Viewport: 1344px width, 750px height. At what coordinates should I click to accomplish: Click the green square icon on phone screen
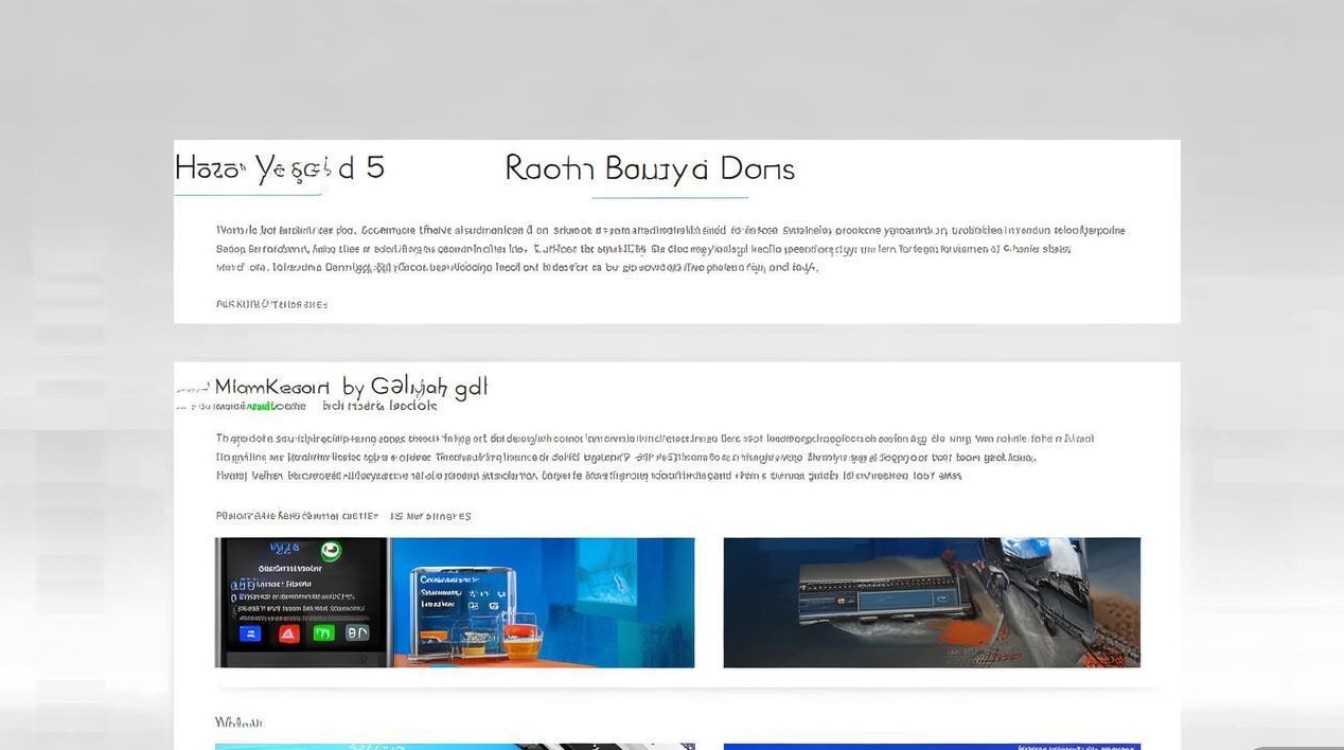(323, 633)
